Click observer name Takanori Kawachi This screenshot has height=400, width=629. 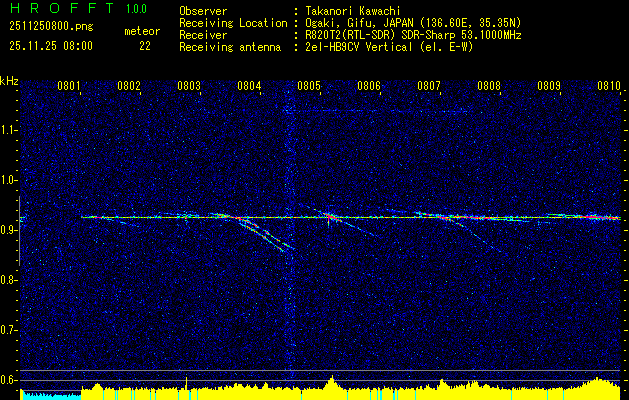click(x=353, y=11)
